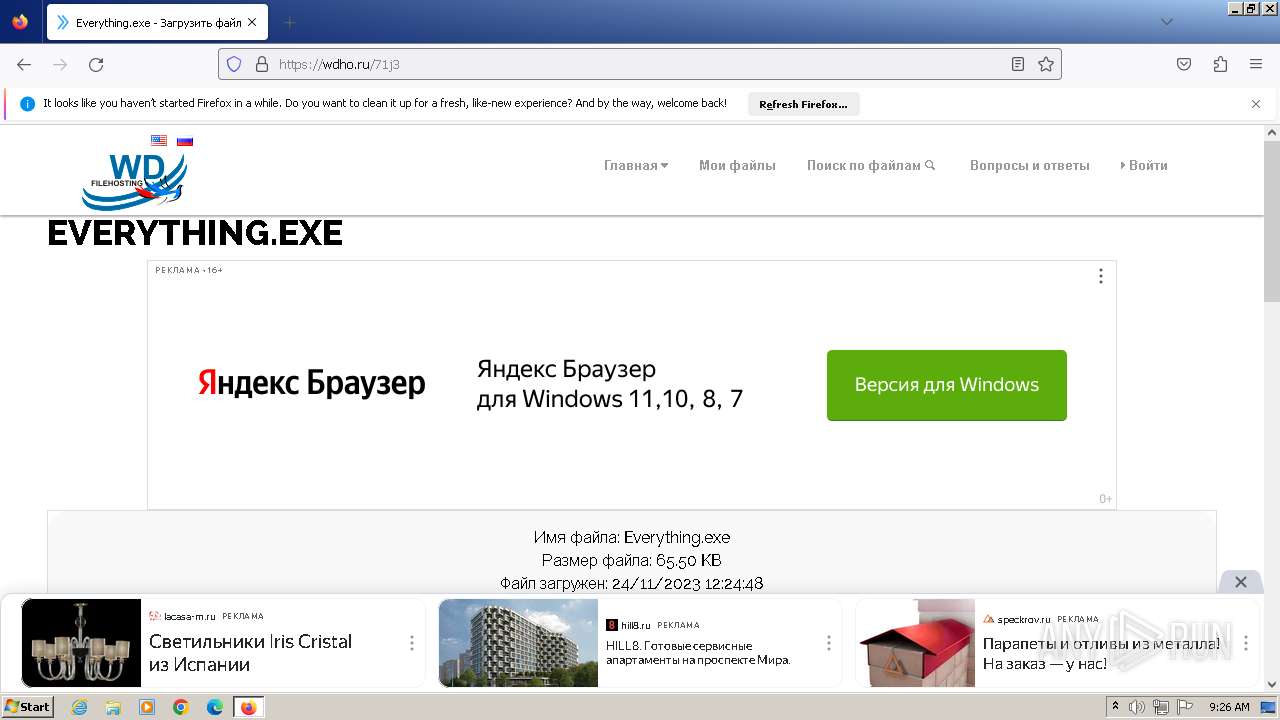Click the Refresh Firefox button
This screenshot has height=720, width=1280.
click(x=803, y=104)
